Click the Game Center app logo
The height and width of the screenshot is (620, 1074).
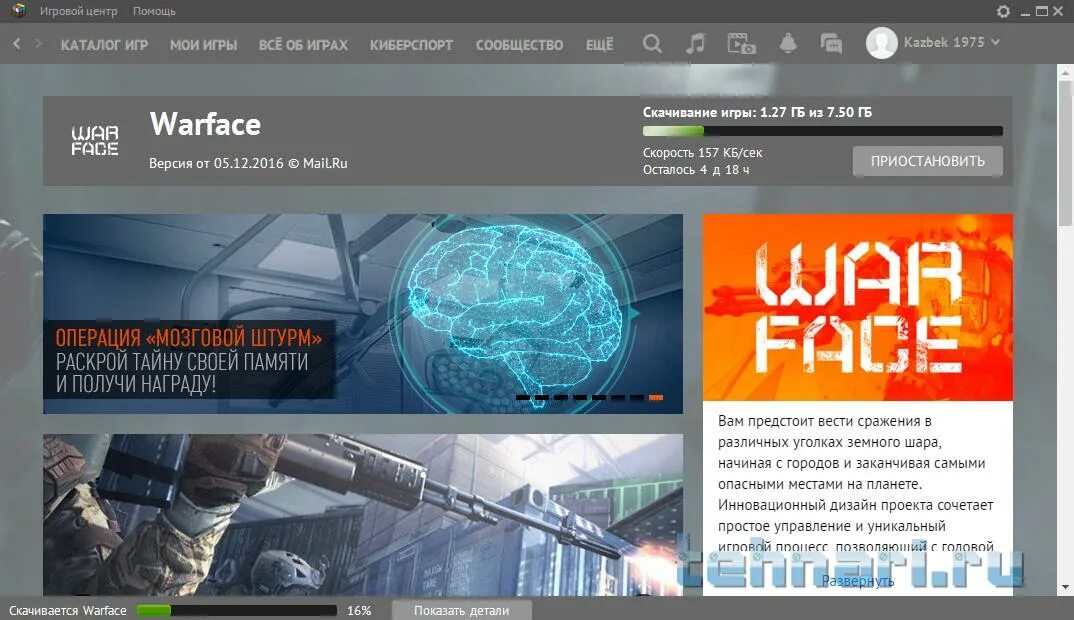pyautogui.click(x=18, y=10)
